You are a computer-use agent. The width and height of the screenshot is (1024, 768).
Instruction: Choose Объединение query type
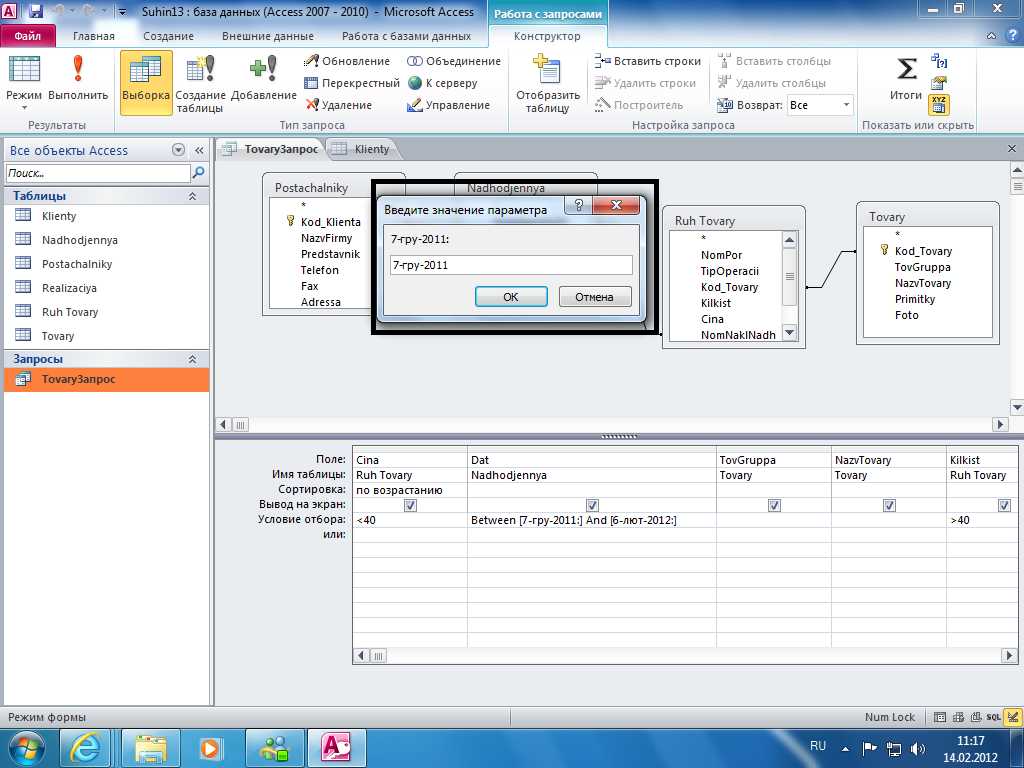(x=454, y=61)
